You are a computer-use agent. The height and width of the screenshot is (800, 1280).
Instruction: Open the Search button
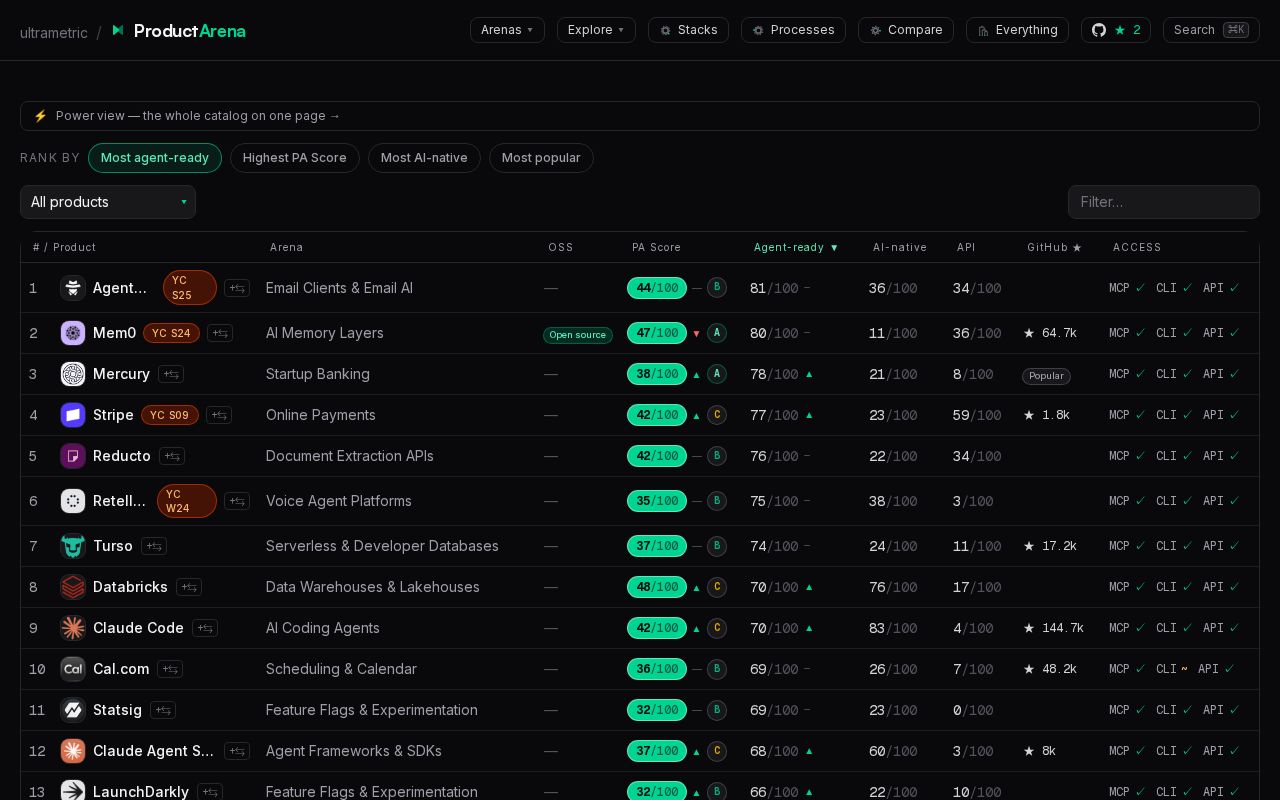point(1211,30)
